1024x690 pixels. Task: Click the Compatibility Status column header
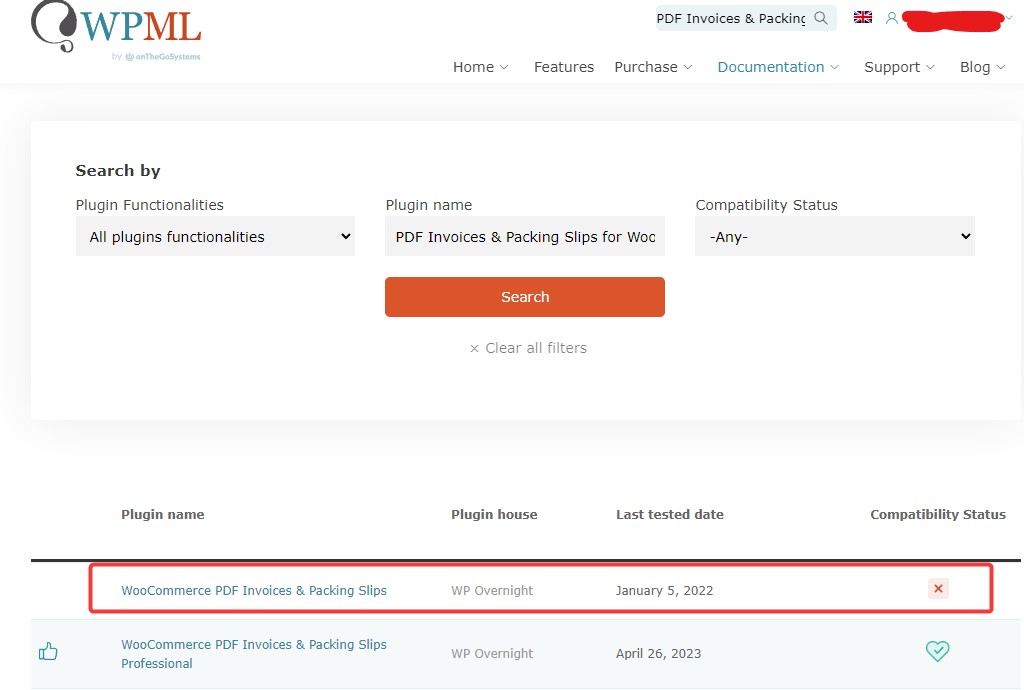tap(938, 514)
